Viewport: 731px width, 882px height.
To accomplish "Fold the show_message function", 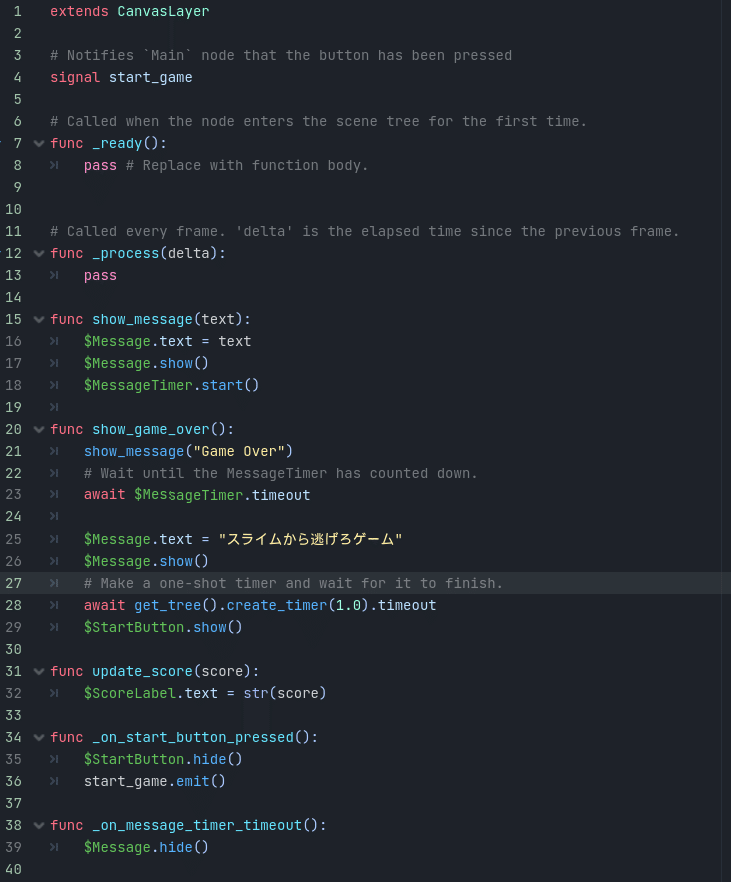I will pyautogui.click(x=39, y=319).
